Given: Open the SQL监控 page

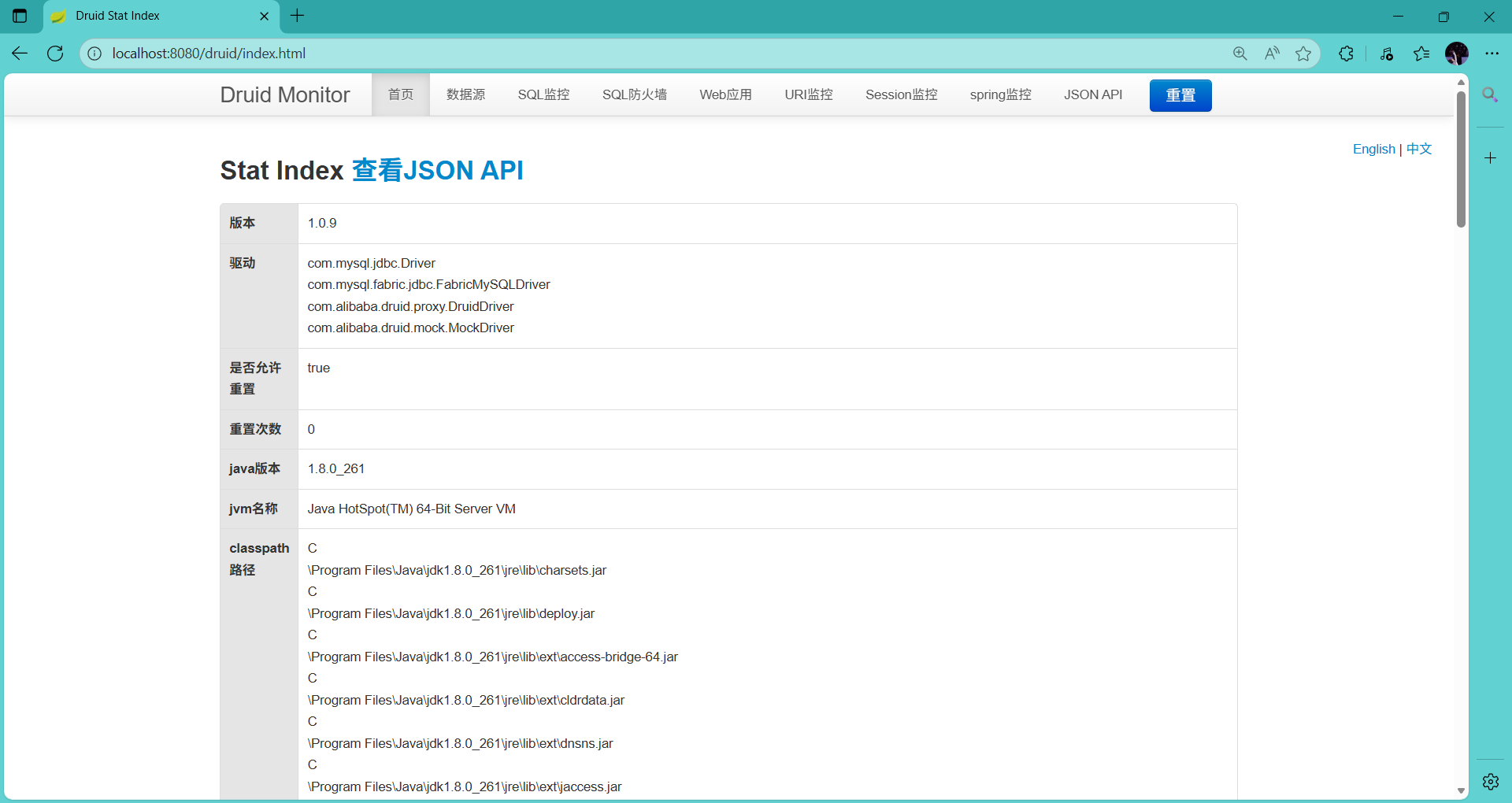Looking at the screenshot, I should click(543, 94).
